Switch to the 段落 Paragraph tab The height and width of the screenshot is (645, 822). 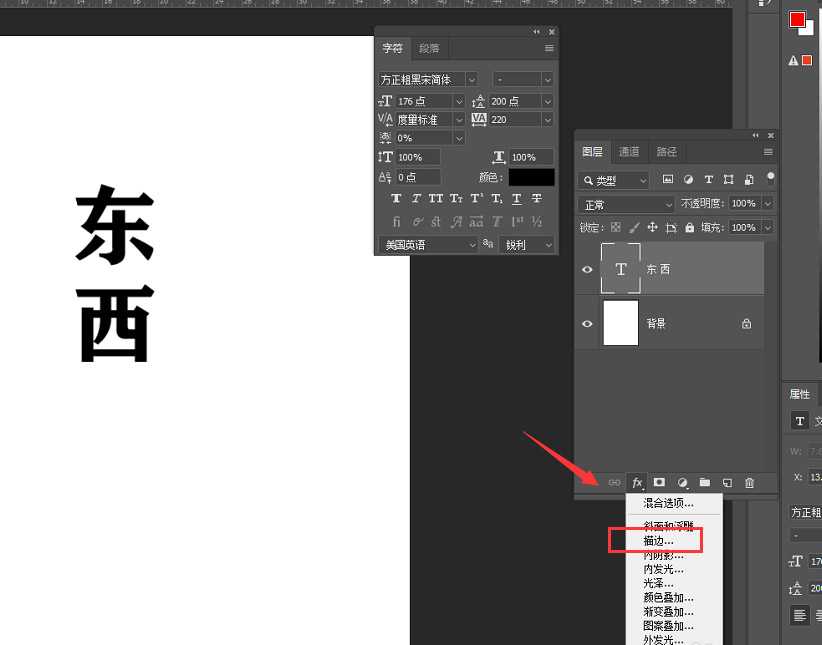click(x=430, y=47)
